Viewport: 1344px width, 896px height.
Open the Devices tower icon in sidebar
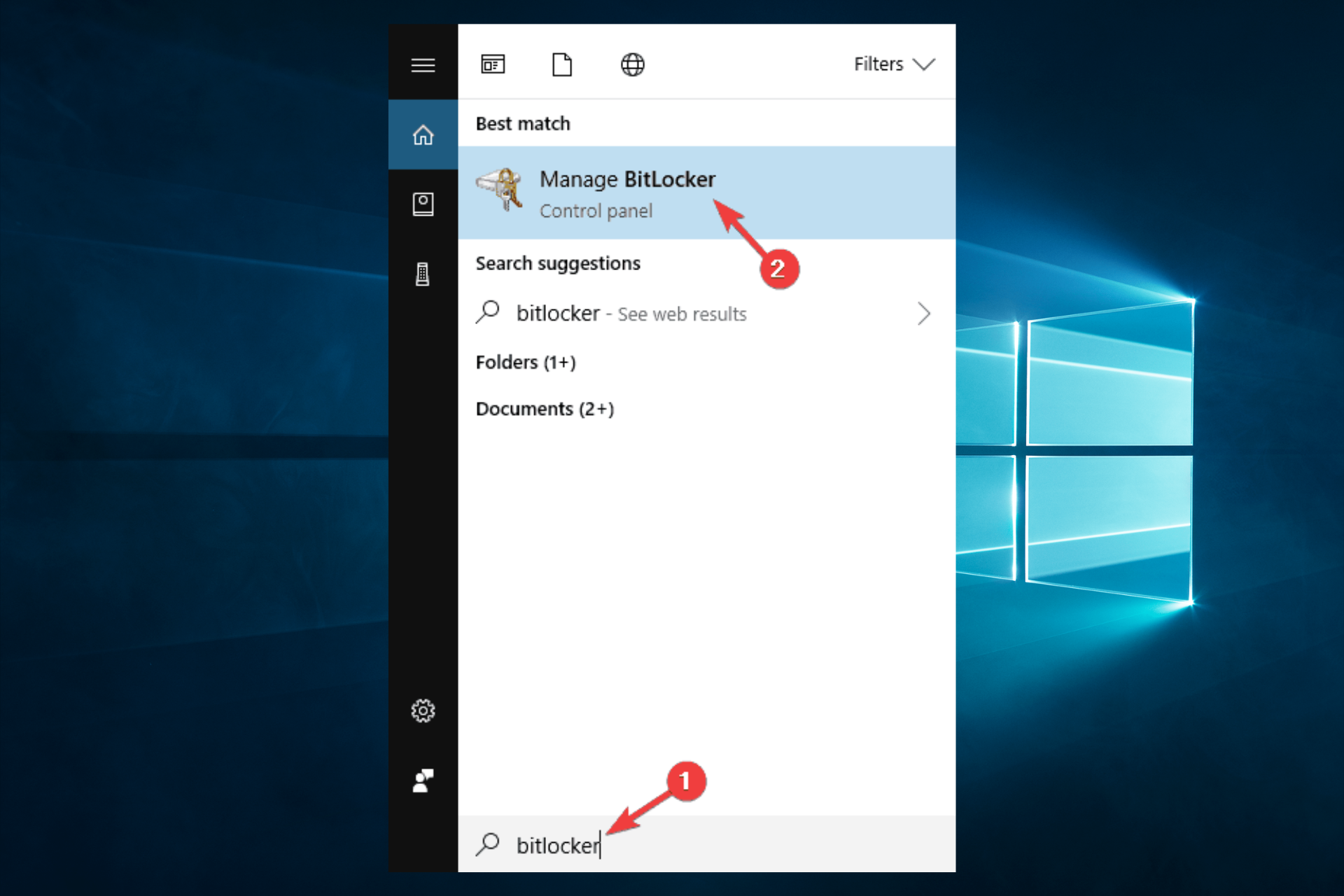(423, 274)
